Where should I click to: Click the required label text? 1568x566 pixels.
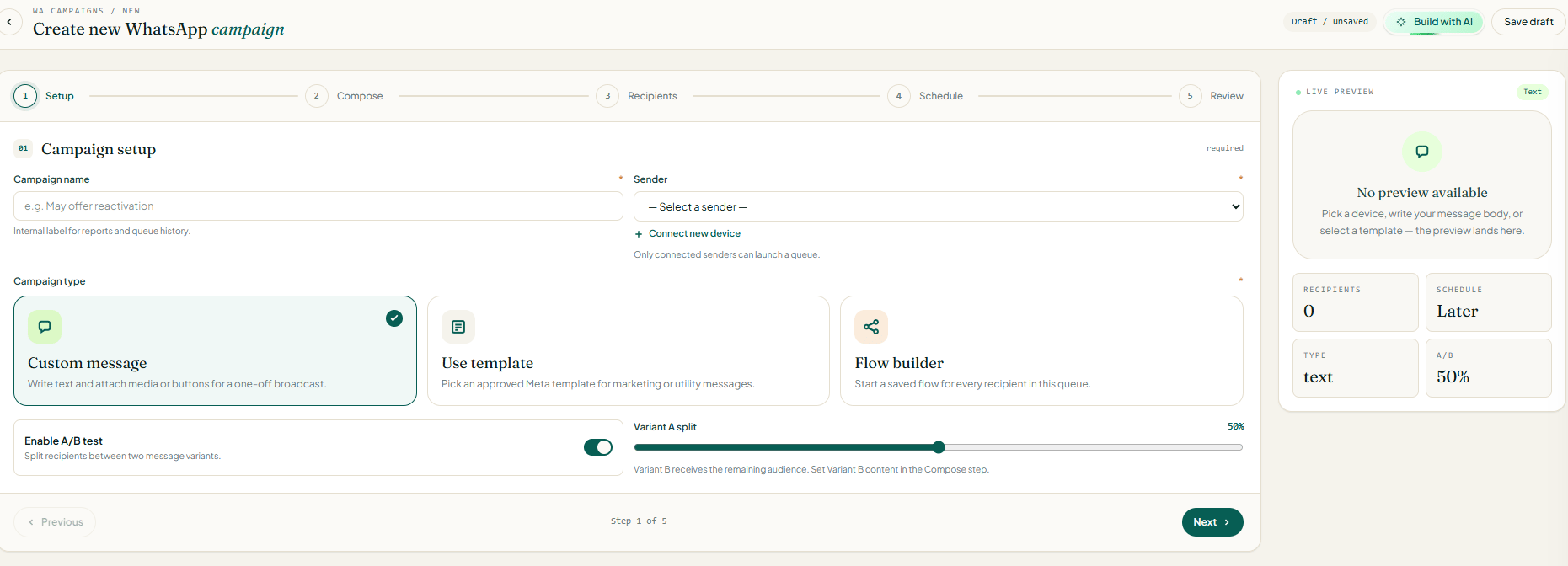(1225, 148)
